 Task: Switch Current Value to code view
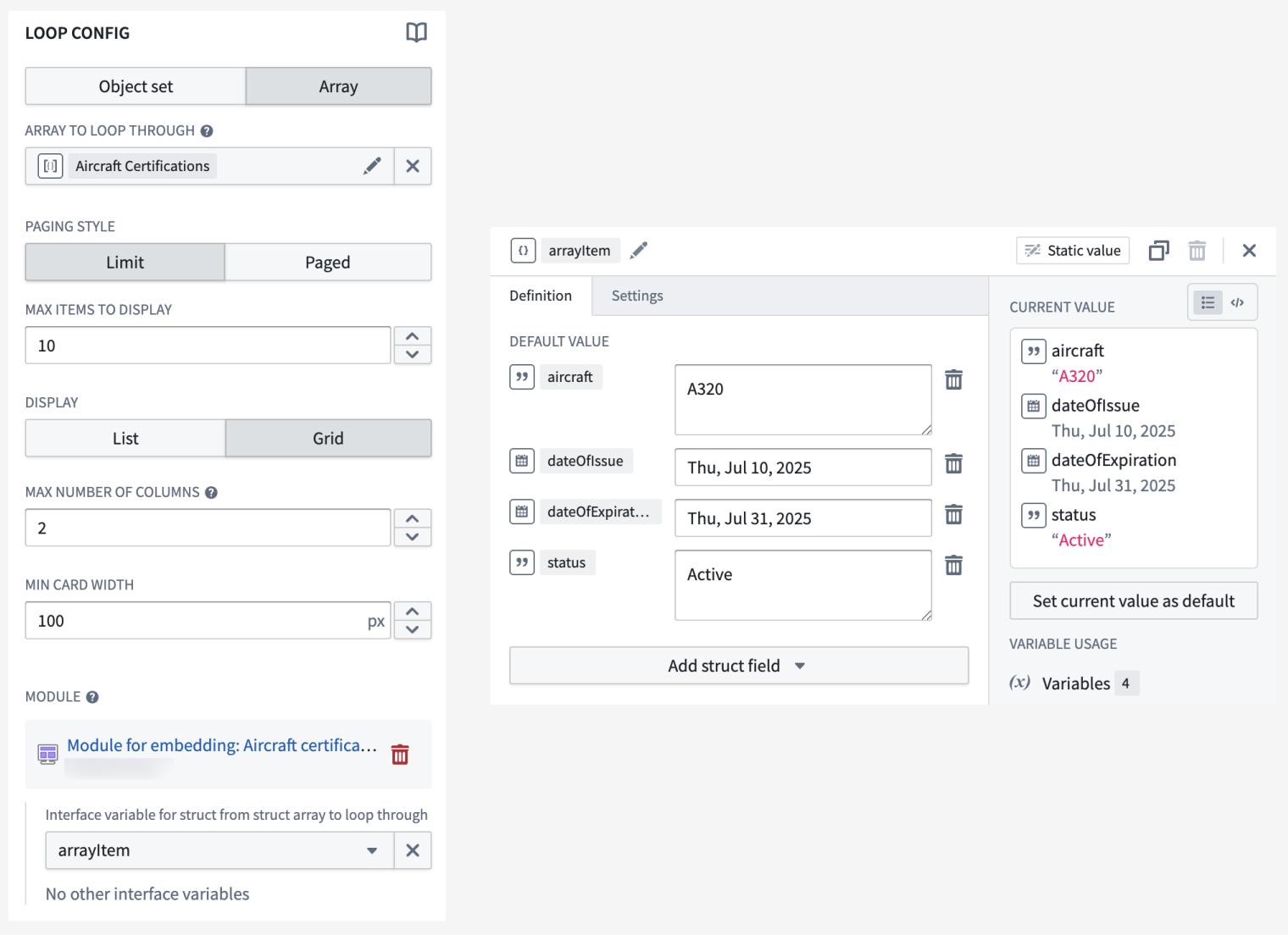pyautogui.click(x=1238, y=302)
